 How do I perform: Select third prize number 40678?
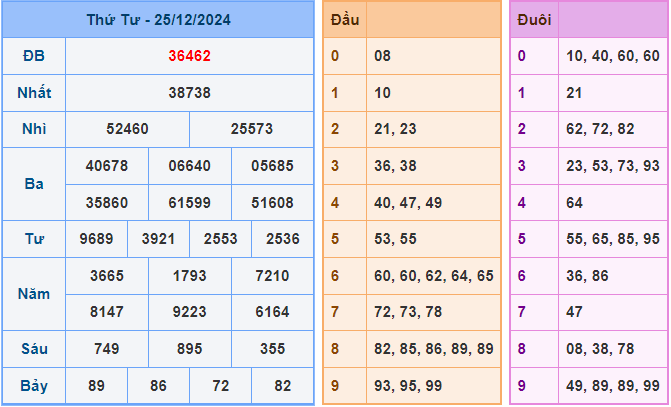click(106, 166)
